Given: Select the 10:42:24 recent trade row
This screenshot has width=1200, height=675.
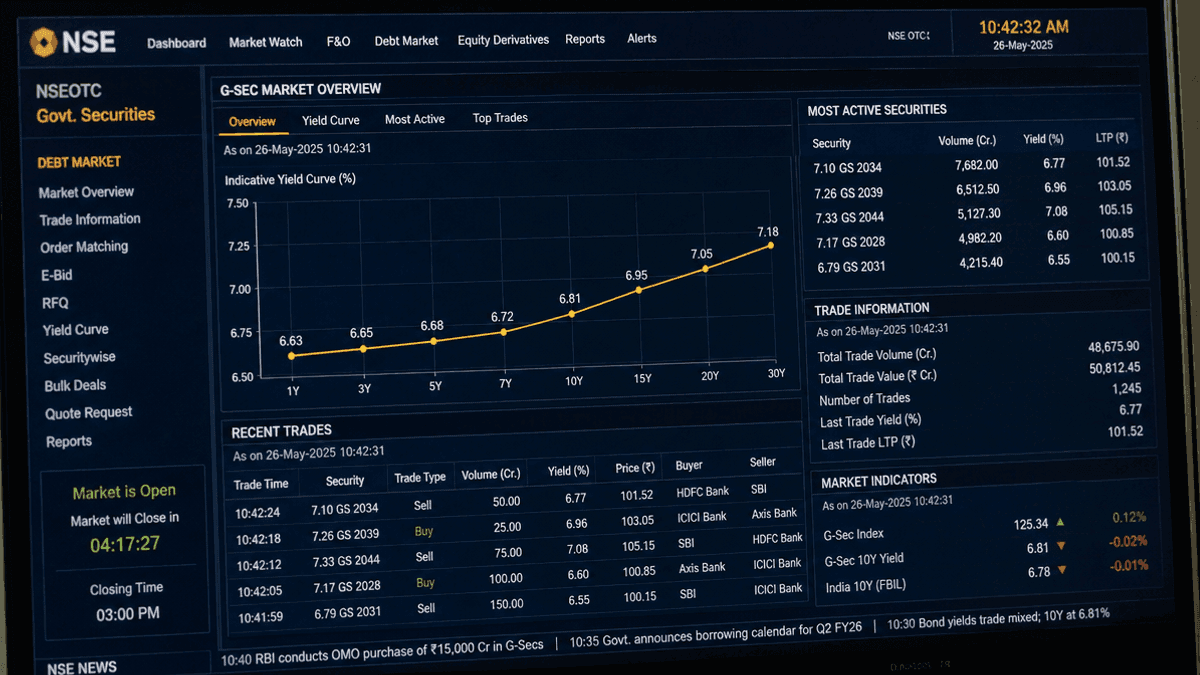Looking at the screenshot, I should [518, 501].
